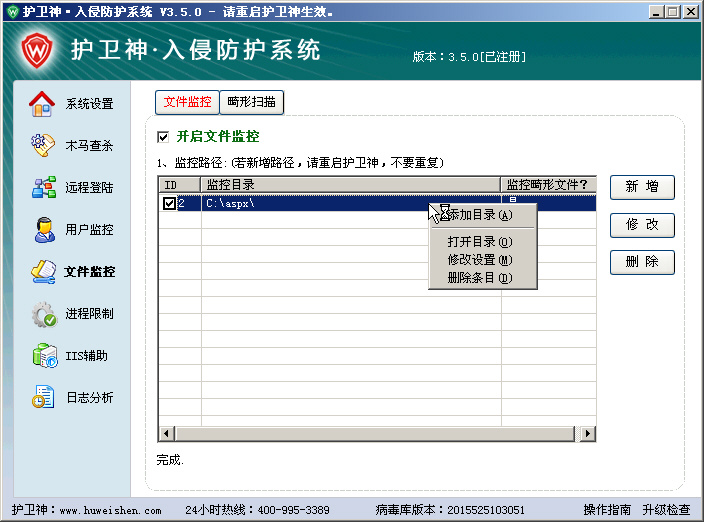Maximize the 护卫神 window
Image resolution: width=704 pixels, height=522 pixels.
(x=672, y=12)
